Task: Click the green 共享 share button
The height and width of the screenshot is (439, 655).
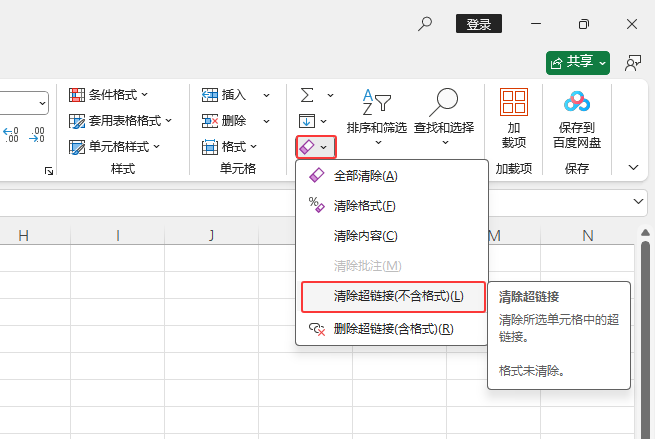Action: point(578,62)
